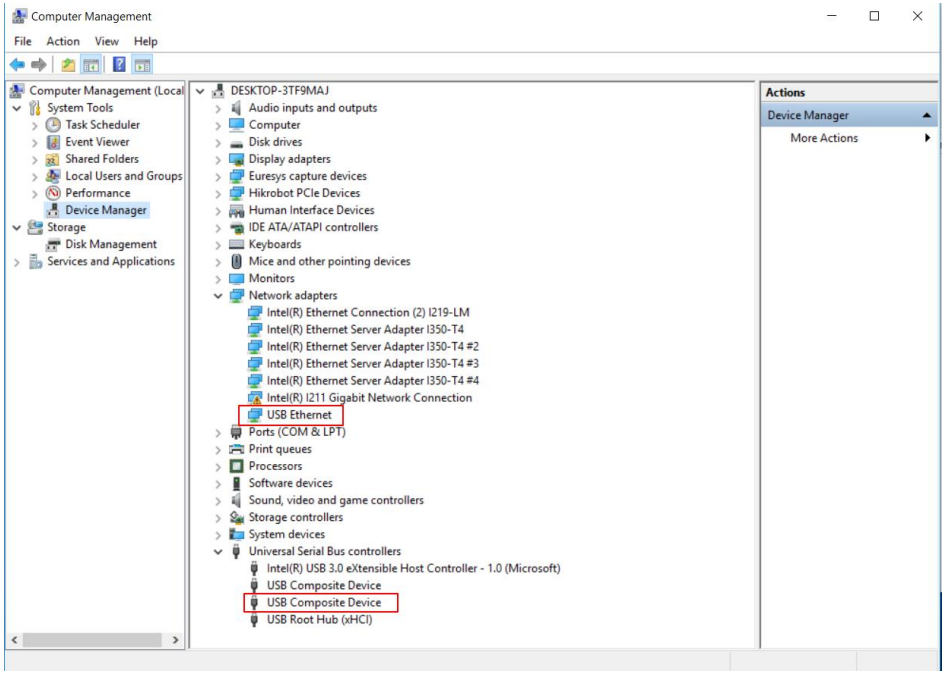Select Shared Folders in System Tools
Viewport: 945px width, 673px height.
(102, 159)
